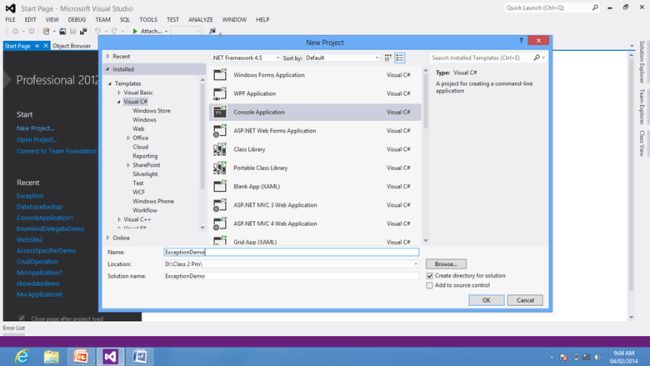This screenshot has height=366, width=650.
Task: Select the Portable Class Library icon
Action: [220, 168]
